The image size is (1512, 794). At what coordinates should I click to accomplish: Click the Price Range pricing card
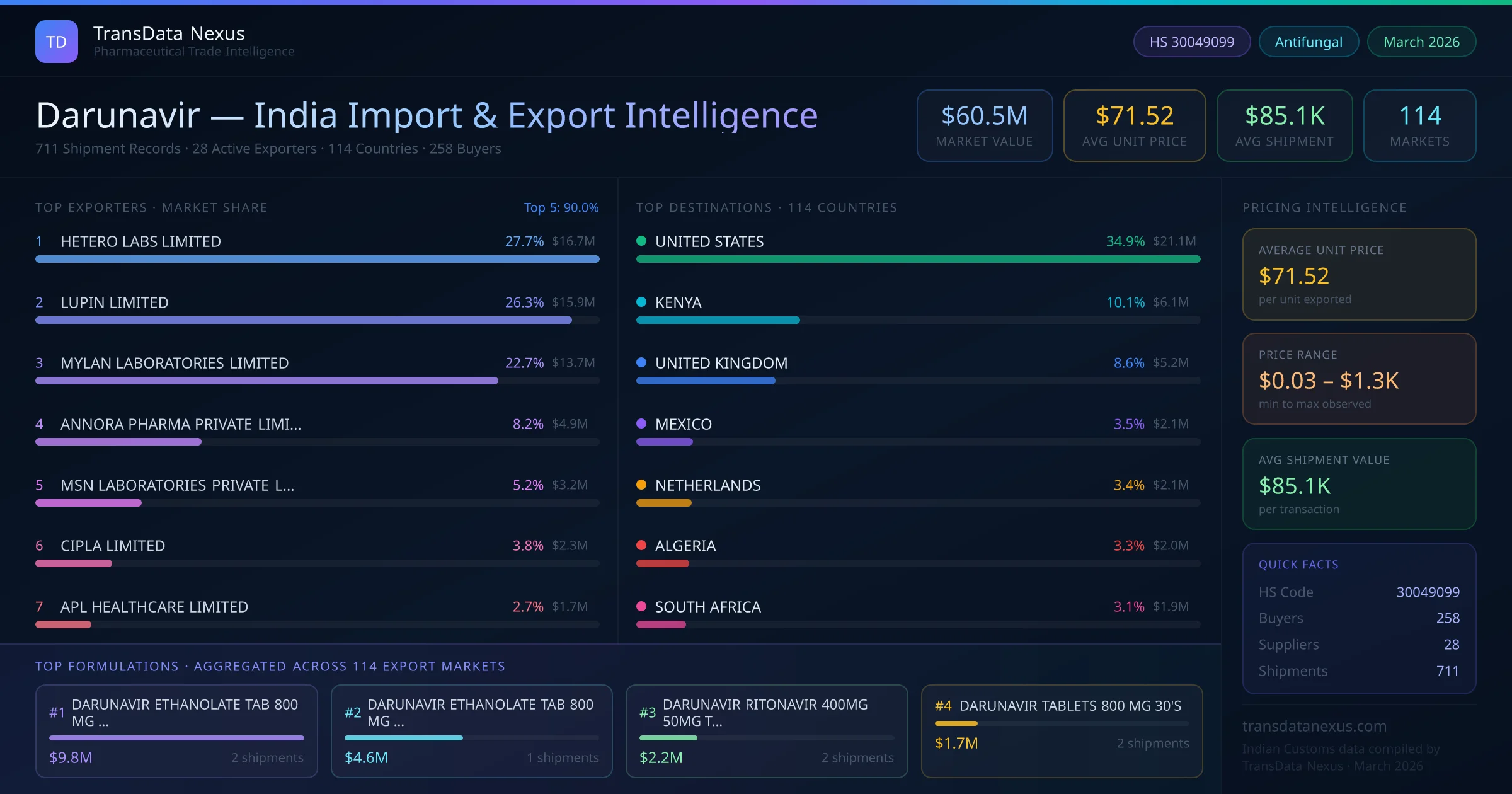[1359, 379]
